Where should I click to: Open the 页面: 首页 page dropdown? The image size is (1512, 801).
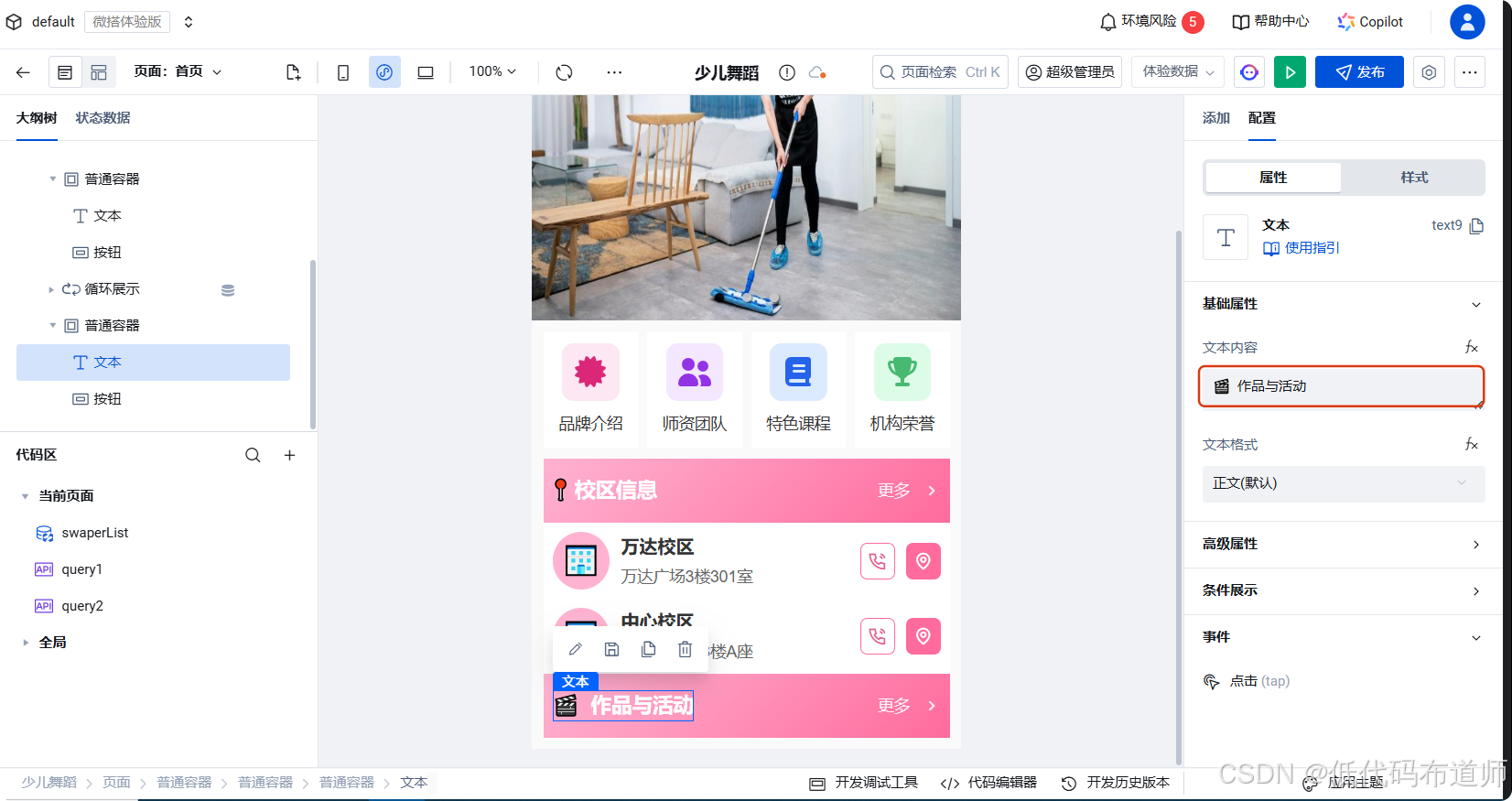tap(178, 71)
